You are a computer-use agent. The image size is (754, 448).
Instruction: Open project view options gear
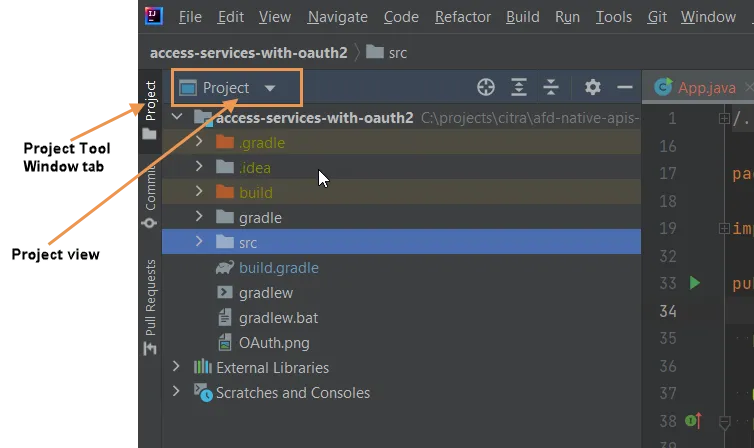tap(592, 87)
